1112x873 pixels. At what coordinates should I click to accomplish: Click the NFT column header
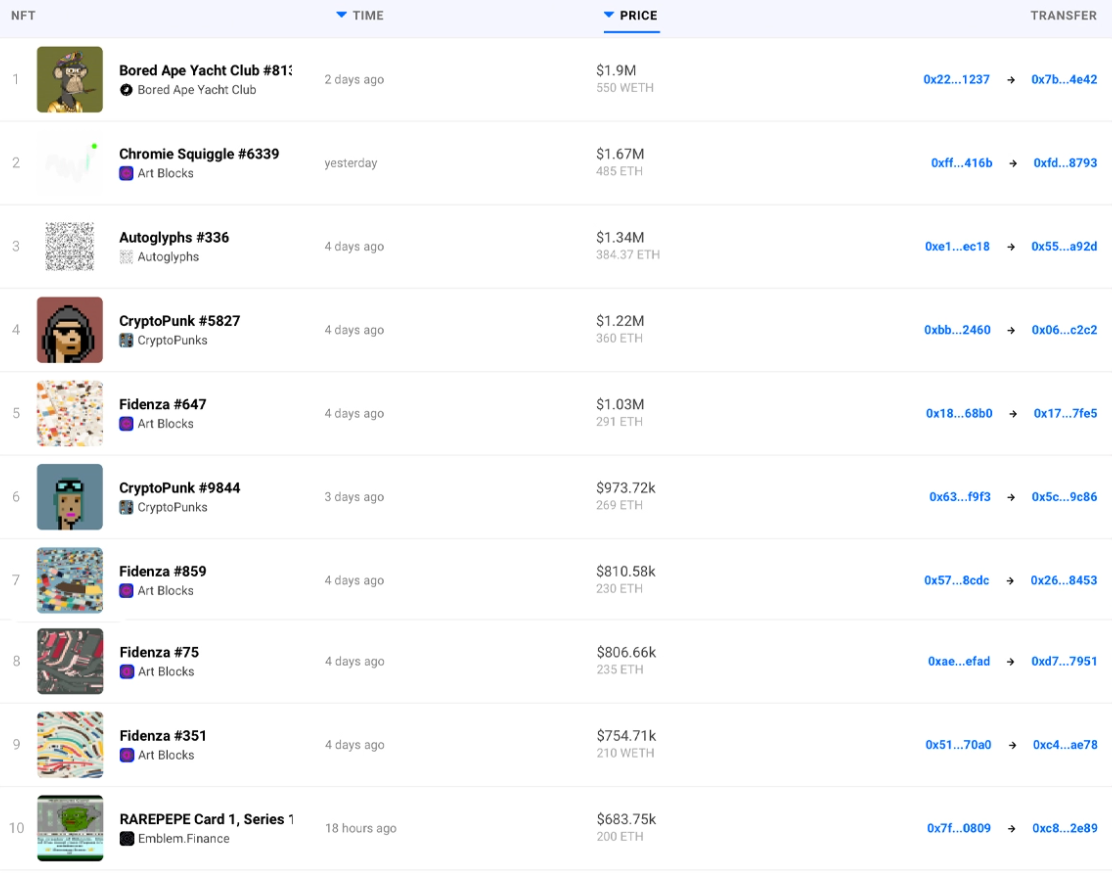pos(23,16)
